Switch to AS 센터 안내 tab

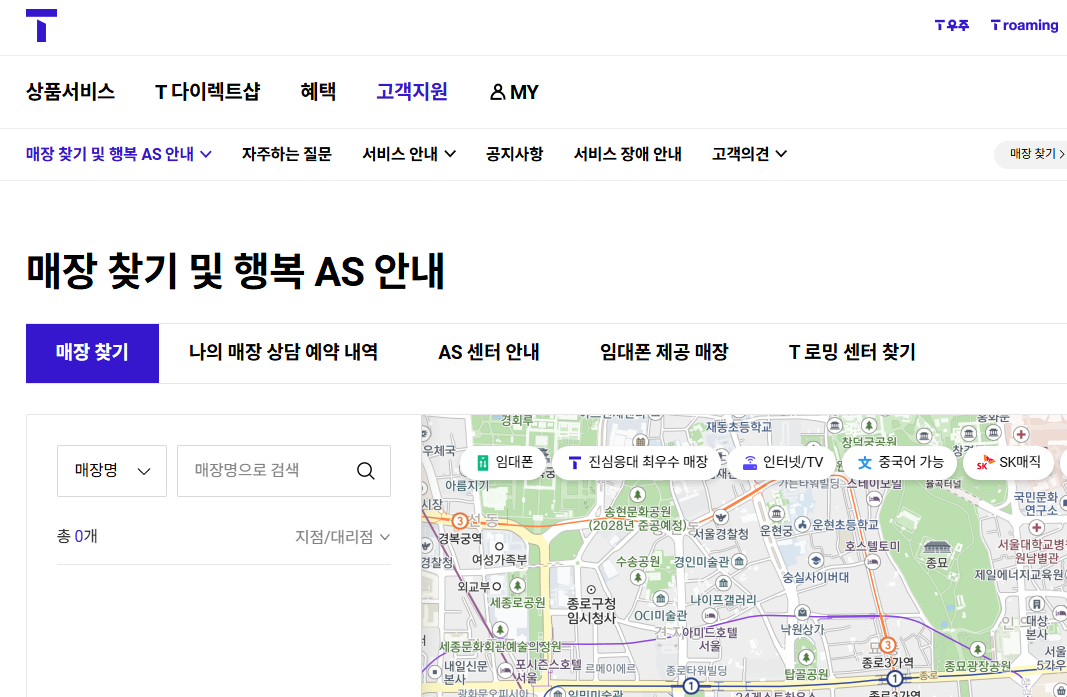(x=489, y=353)
